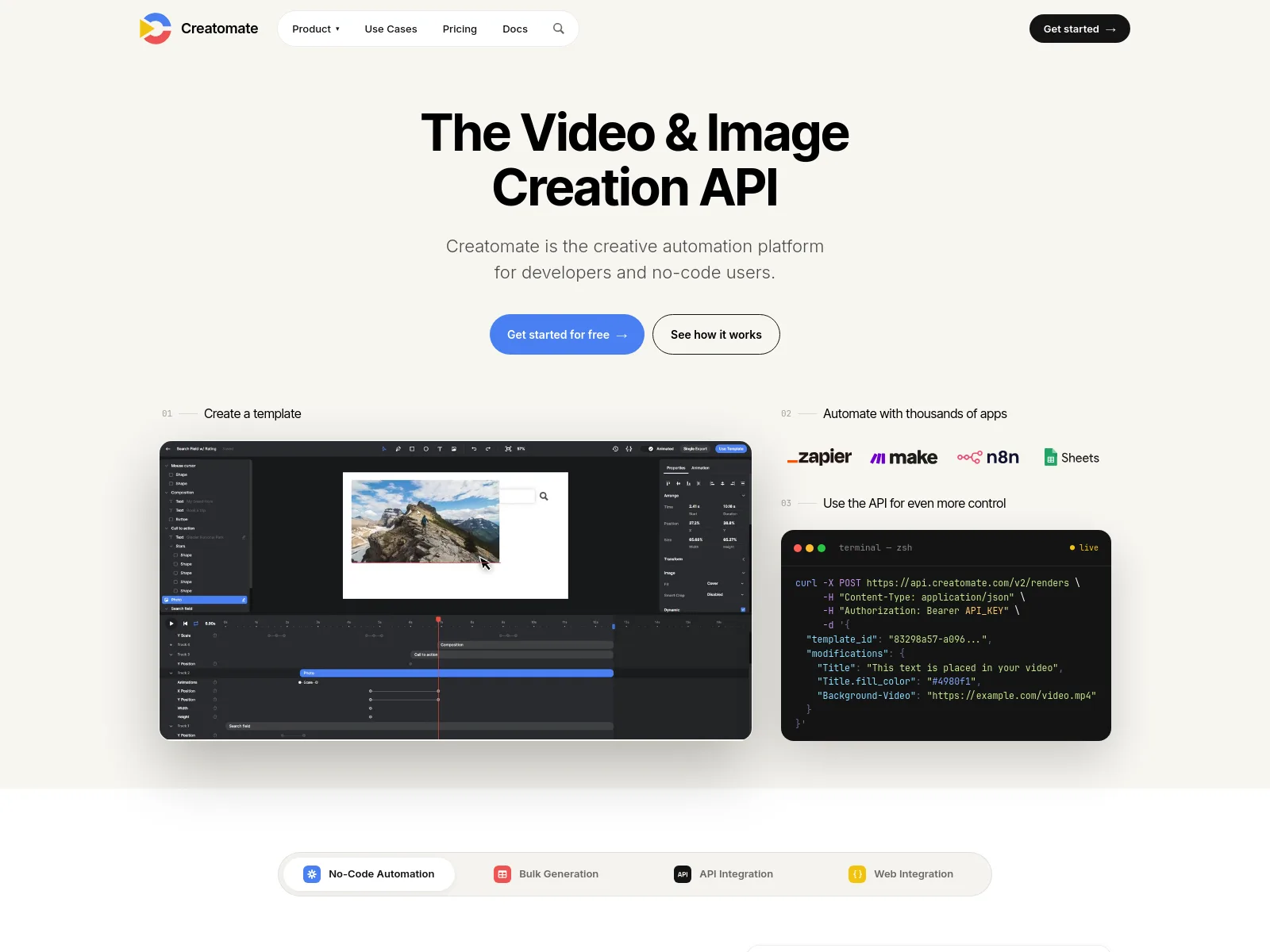
Task: Select the Composition timeline clip
Action: 525,645
